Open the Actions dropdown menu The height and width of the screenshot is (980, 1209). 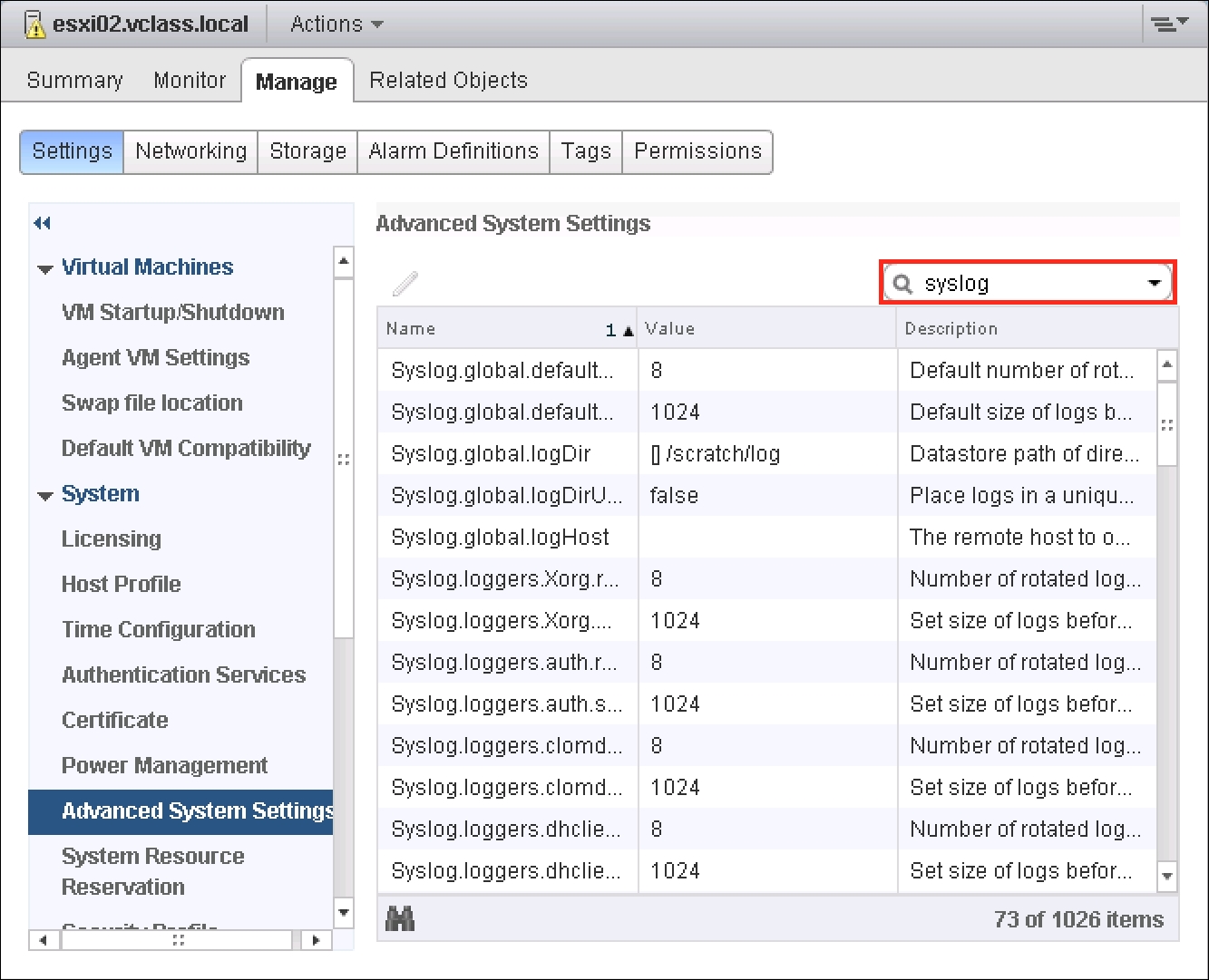click(336, 24)
